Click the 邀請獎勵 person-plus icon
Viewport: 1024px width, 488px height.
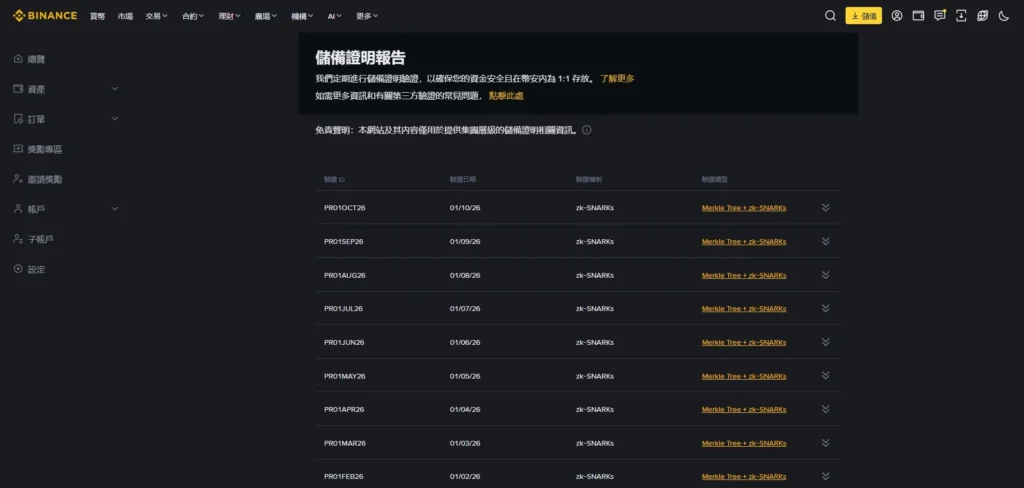point(18,178)
